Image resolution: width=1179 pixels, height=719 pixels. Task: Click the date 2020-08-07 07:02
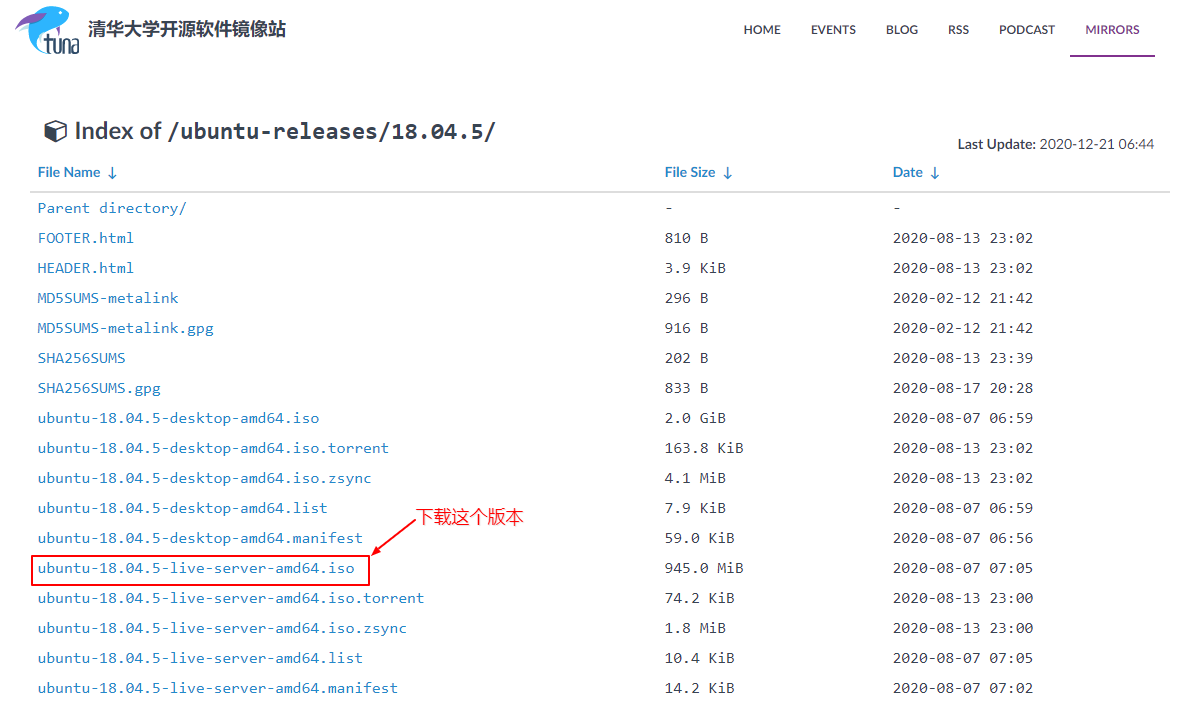(x=962, y=688)
